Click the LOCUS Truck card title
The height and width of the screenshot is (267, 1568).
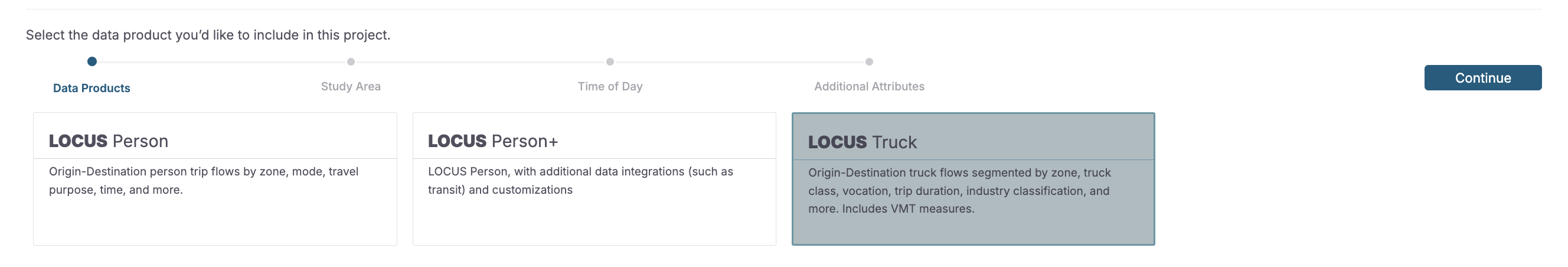pyautogui.click(x=863, y=142)
